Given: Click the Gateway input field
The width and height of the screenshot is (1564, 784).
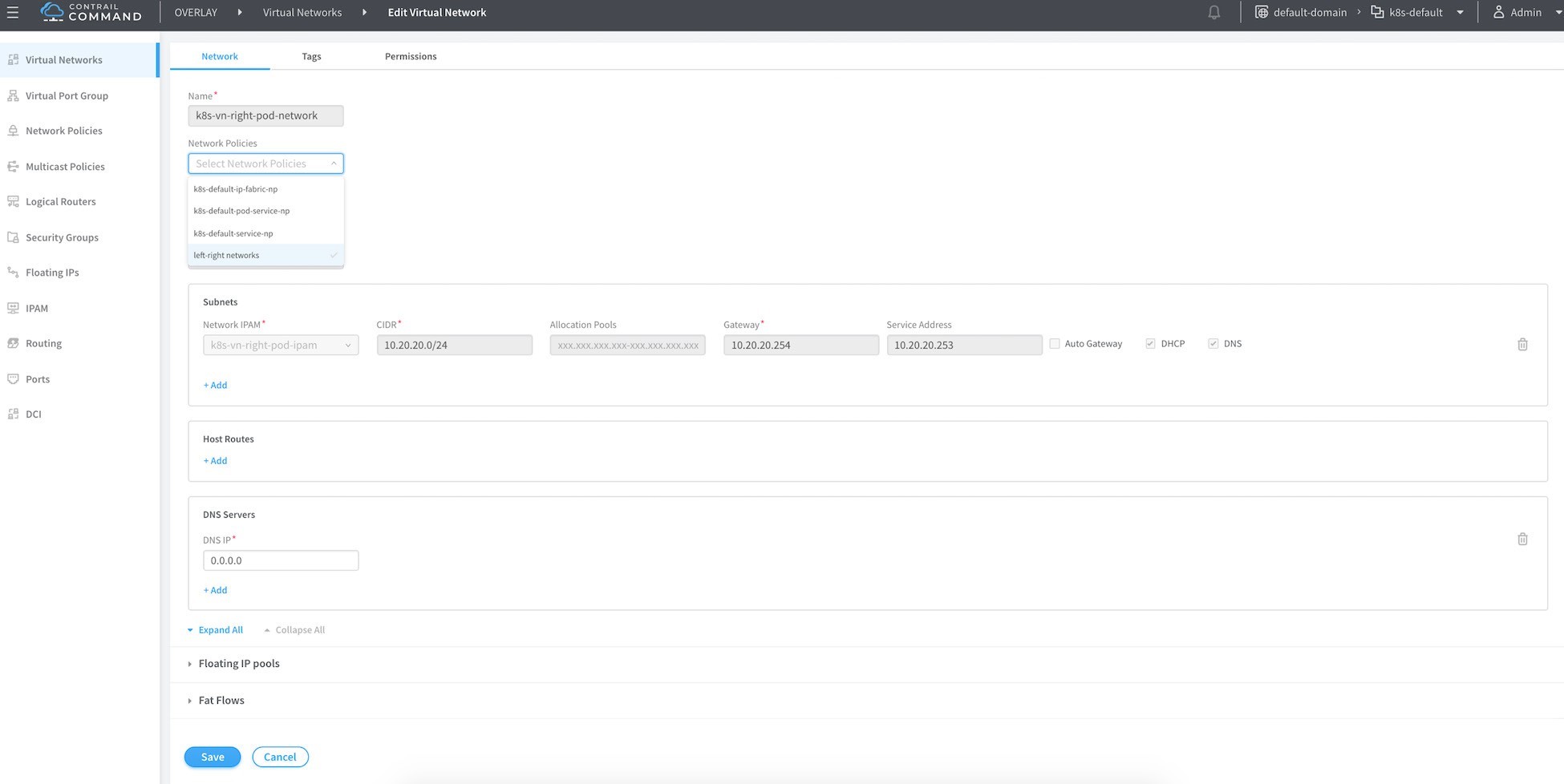Looking at the screenshot, I should pyautogui.click(x=801, y=346).
